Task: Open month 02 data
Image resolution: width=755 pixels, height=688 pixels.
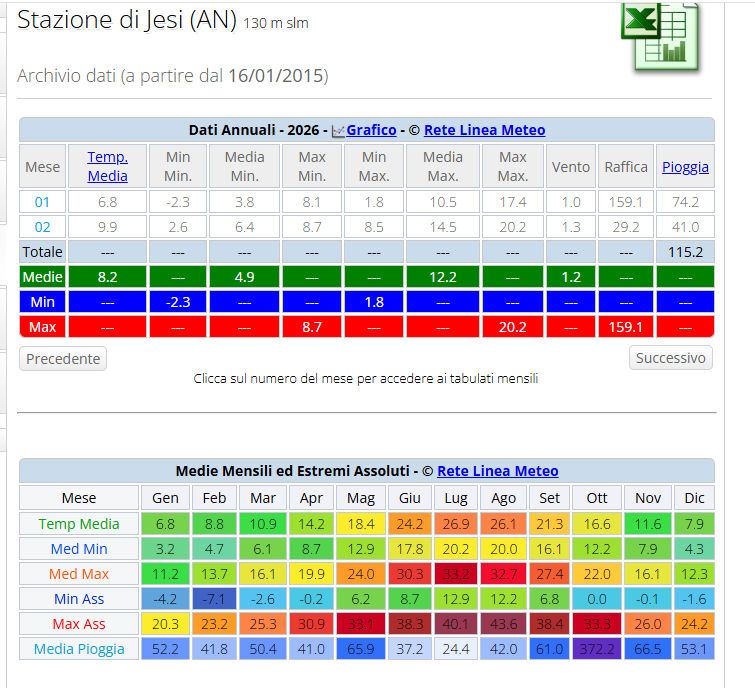Action: 42,227
